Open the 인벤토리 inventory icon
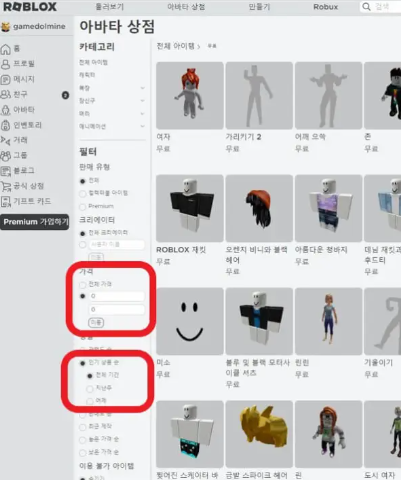401x480 pixels. tap(6, 125)
